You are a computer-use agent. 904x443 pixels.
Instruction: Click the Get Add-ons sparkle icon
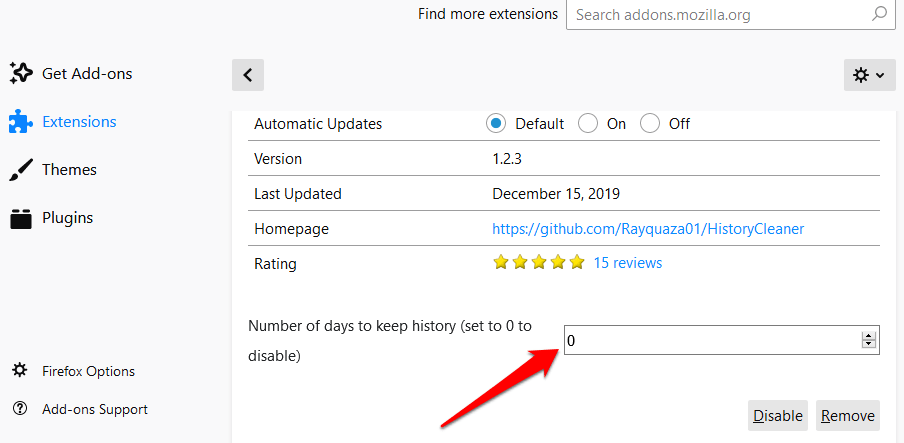21,73
